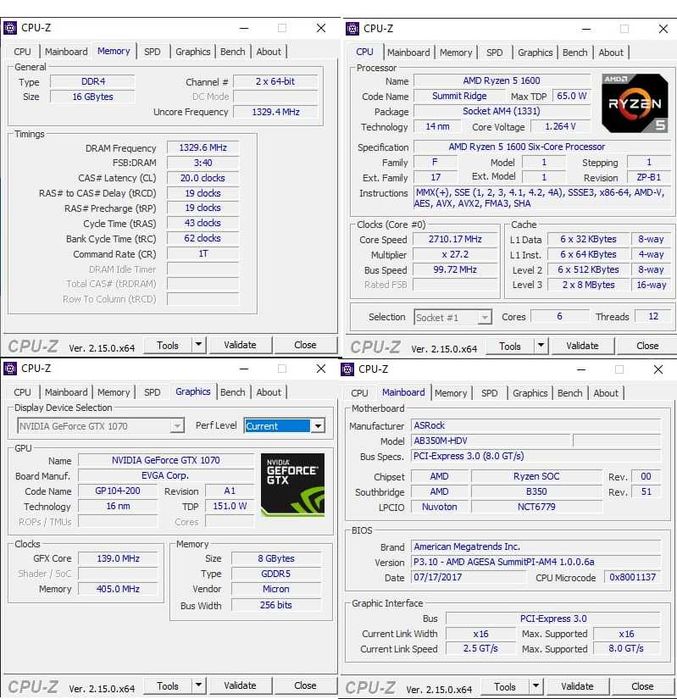Click Close button in Graphics window
This screenshot has width=677, height=699.
pyautogui.click(x=305, y=686)
